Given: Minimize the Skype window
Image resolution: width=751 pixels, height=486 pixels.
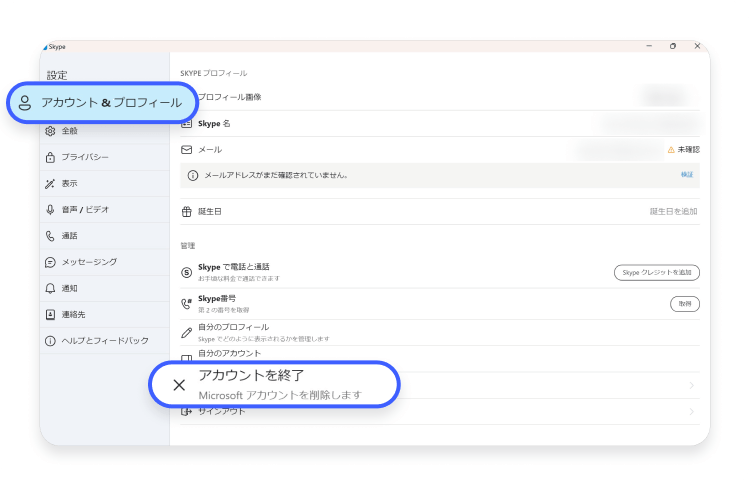Looking at the screenshot, I should pyautogui.click(x=649, y=46).
